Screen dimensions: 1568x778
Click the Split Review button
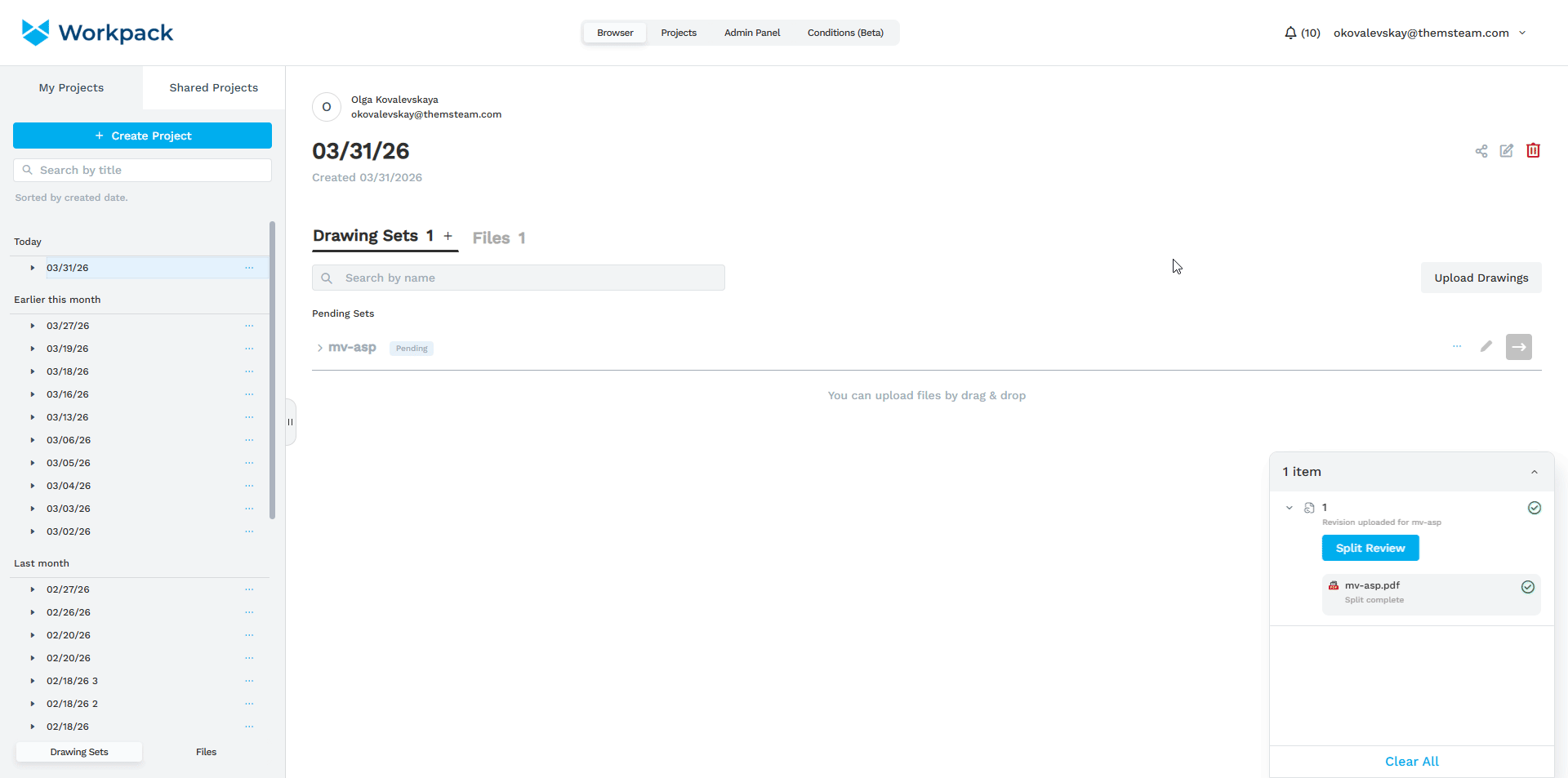pyautogui.click(x=1370, y=548)
